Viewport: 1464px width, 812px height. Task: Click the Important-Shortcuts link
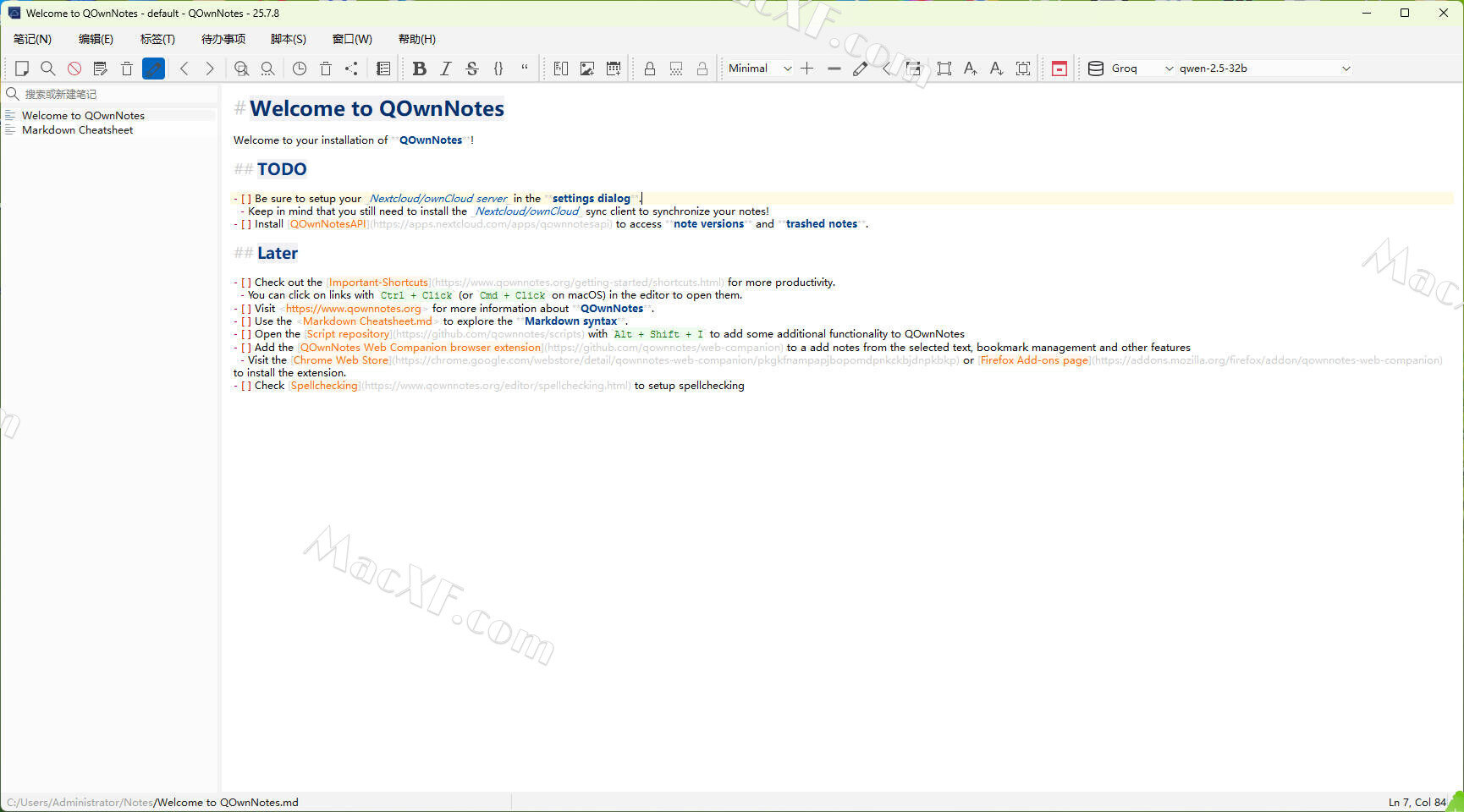378,283
